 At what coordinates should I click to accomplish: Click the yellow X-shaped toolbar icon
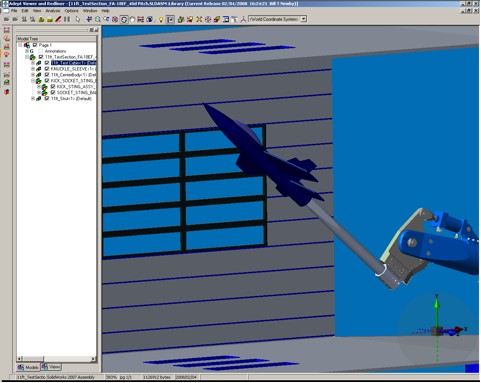point(199,19)
